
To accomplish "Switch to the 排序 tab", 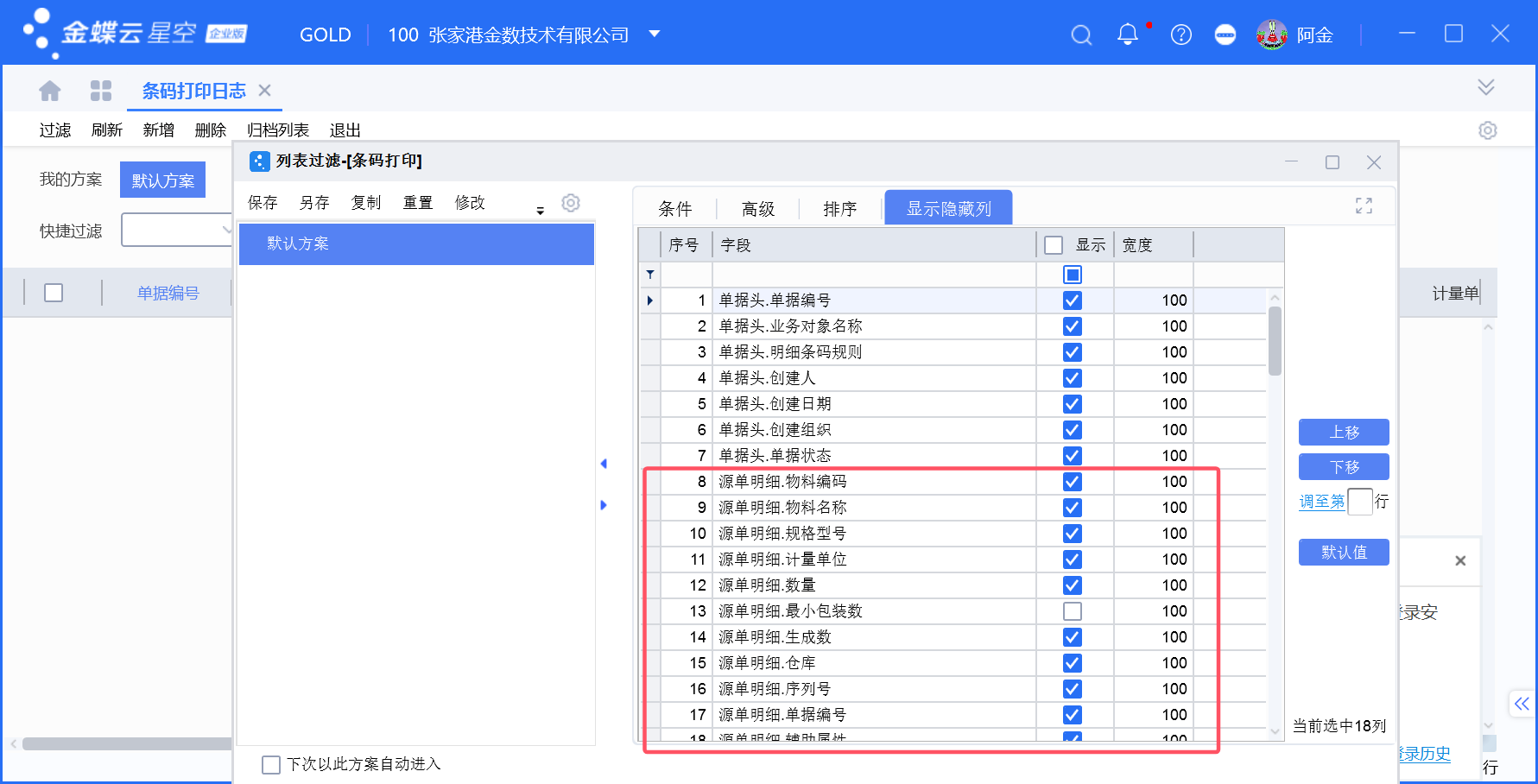I will 840,209.
